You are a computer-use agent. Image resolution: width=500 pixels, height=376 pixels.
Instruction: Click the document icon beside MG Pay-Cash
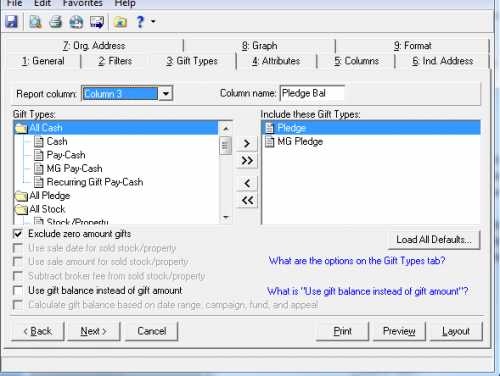[39, 169]
